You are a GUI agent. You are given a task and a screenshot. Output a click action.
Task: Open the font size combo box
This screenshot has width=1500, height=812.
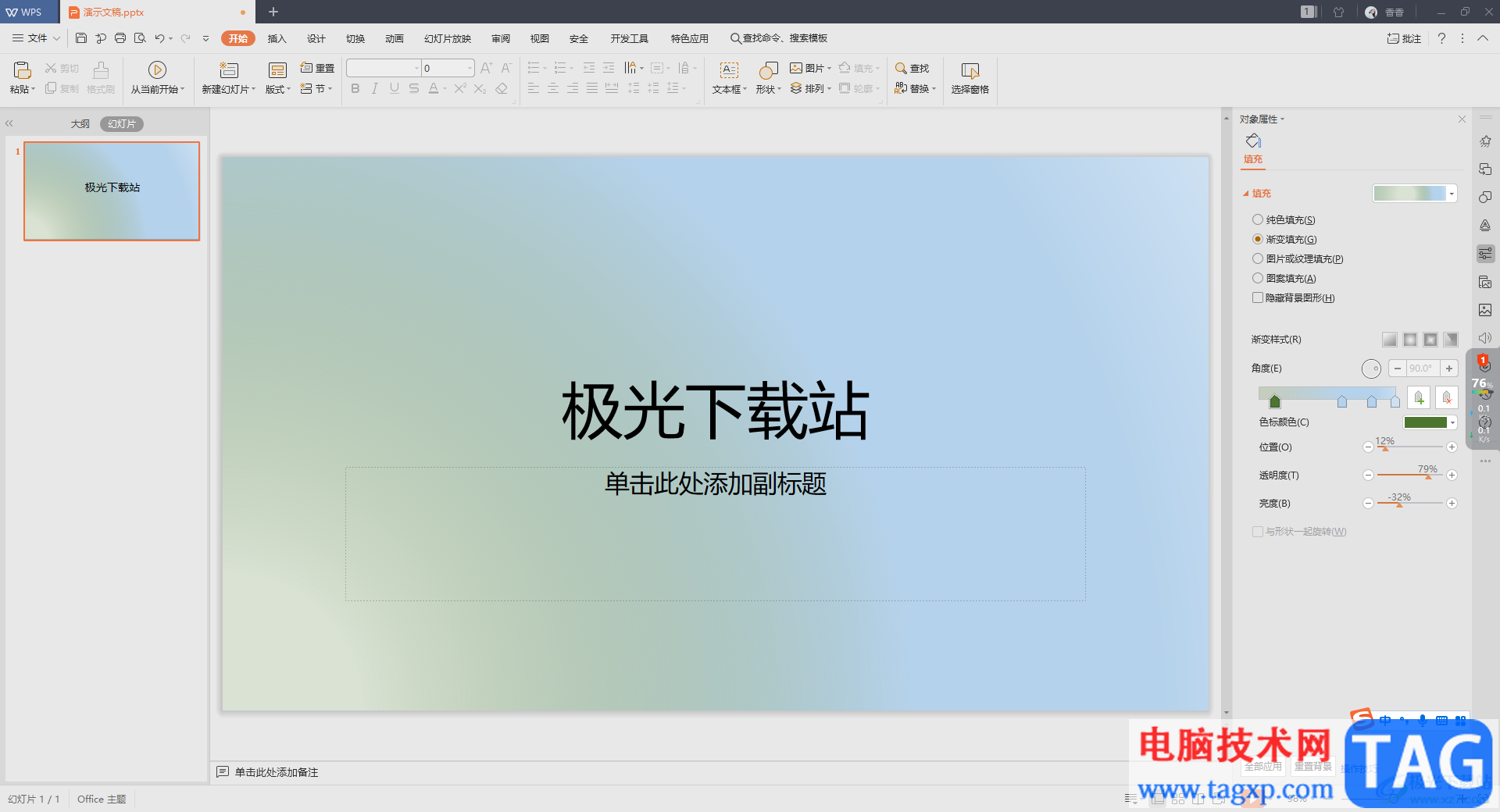click(448, 68)
